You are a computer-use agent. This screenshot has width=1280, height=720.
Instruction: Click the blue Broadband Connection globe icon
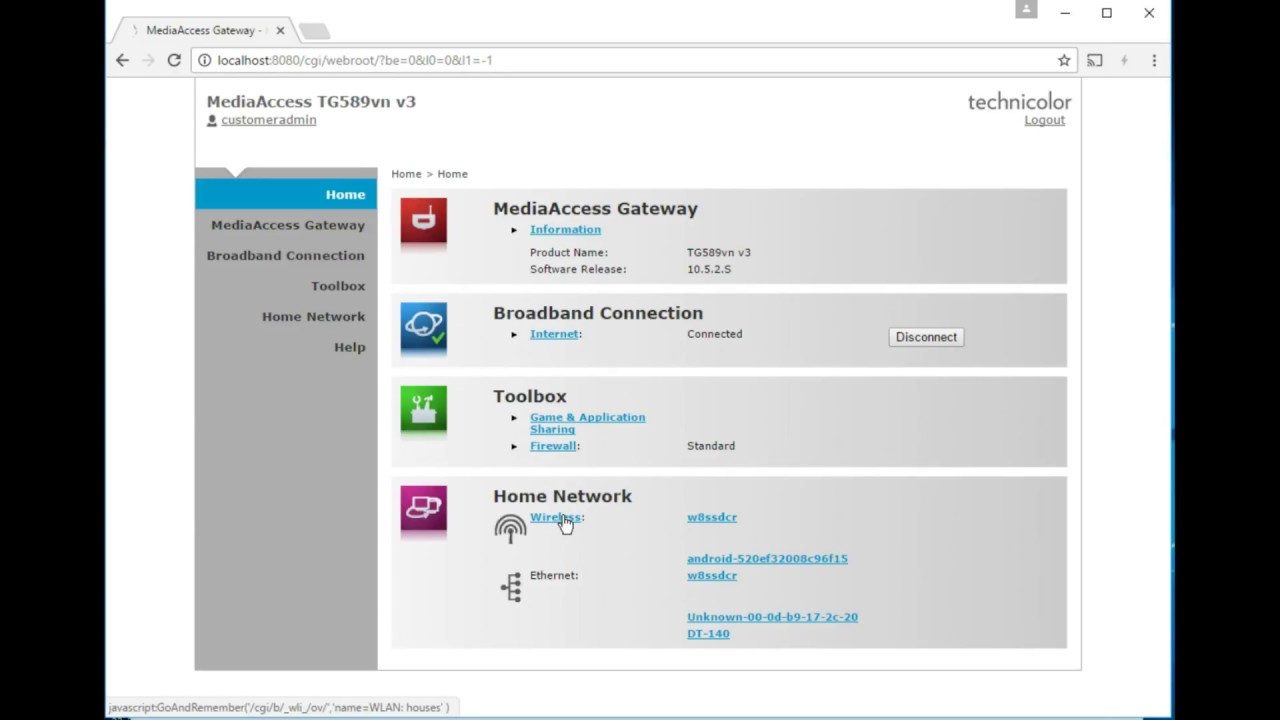pyautogui.click(x=424, y=326)
